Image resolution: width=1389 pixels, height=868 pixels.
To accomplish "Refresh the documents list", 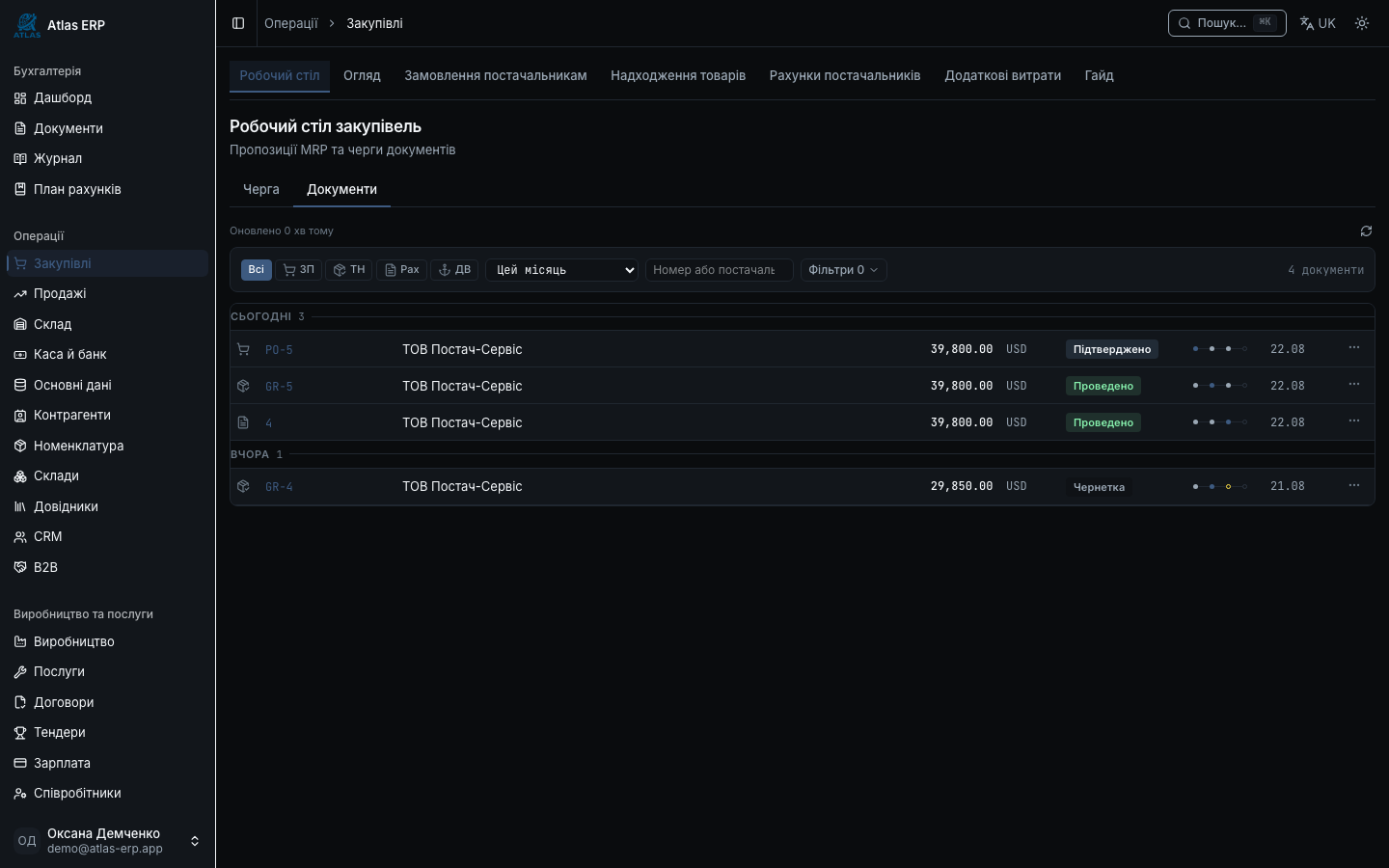I will 1366,231.
